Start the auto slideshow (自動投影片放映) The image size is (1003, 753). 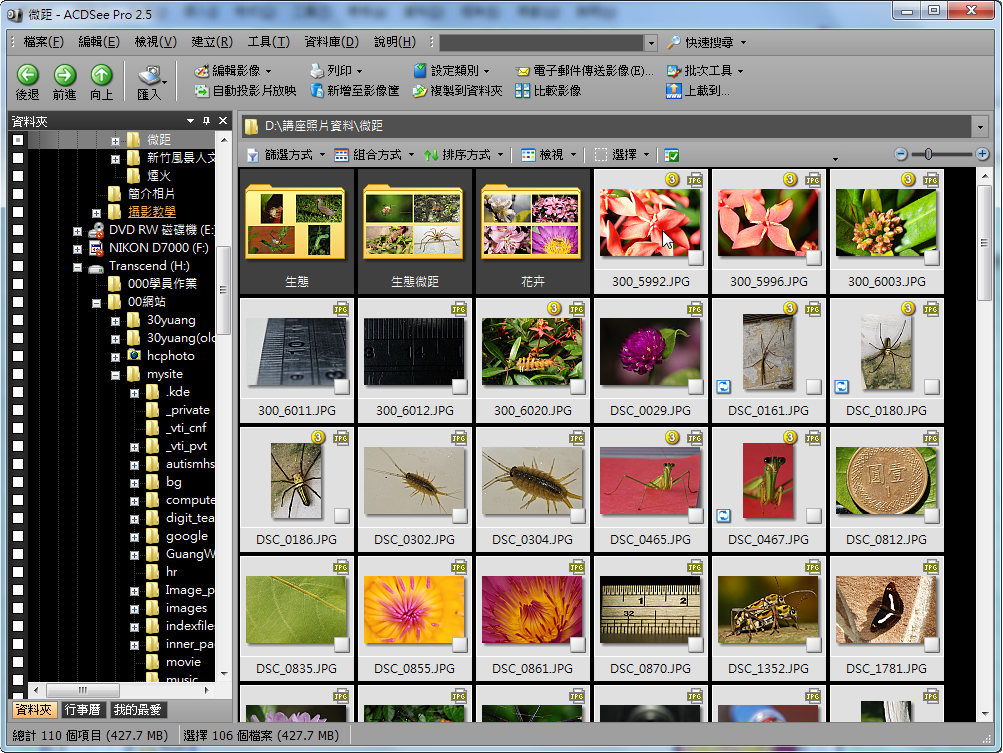pyautogui.click(x=245, y=91)
